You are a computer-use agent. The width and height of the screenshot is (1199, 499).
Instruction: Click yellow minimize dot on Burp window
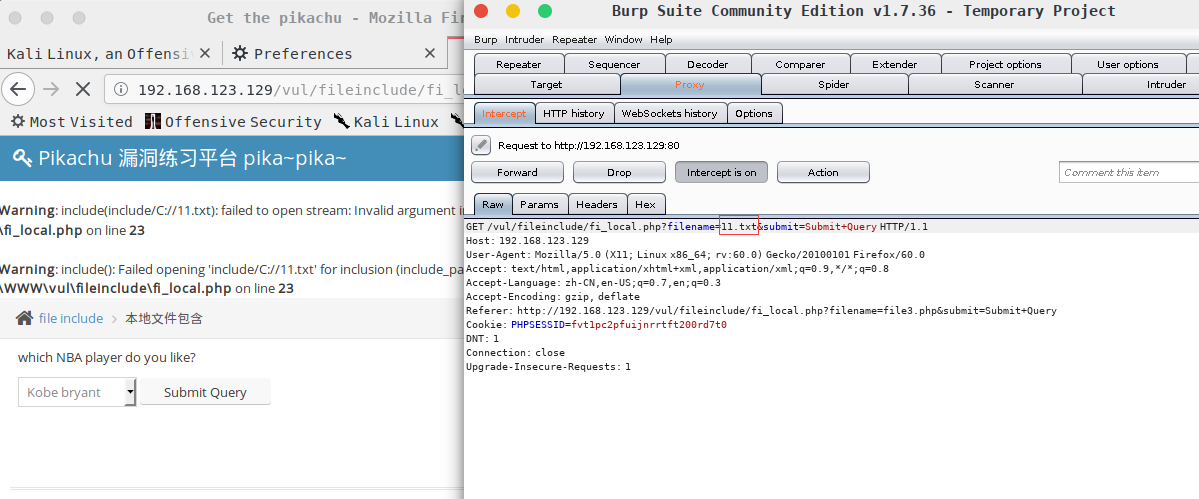tap(513, 11)
